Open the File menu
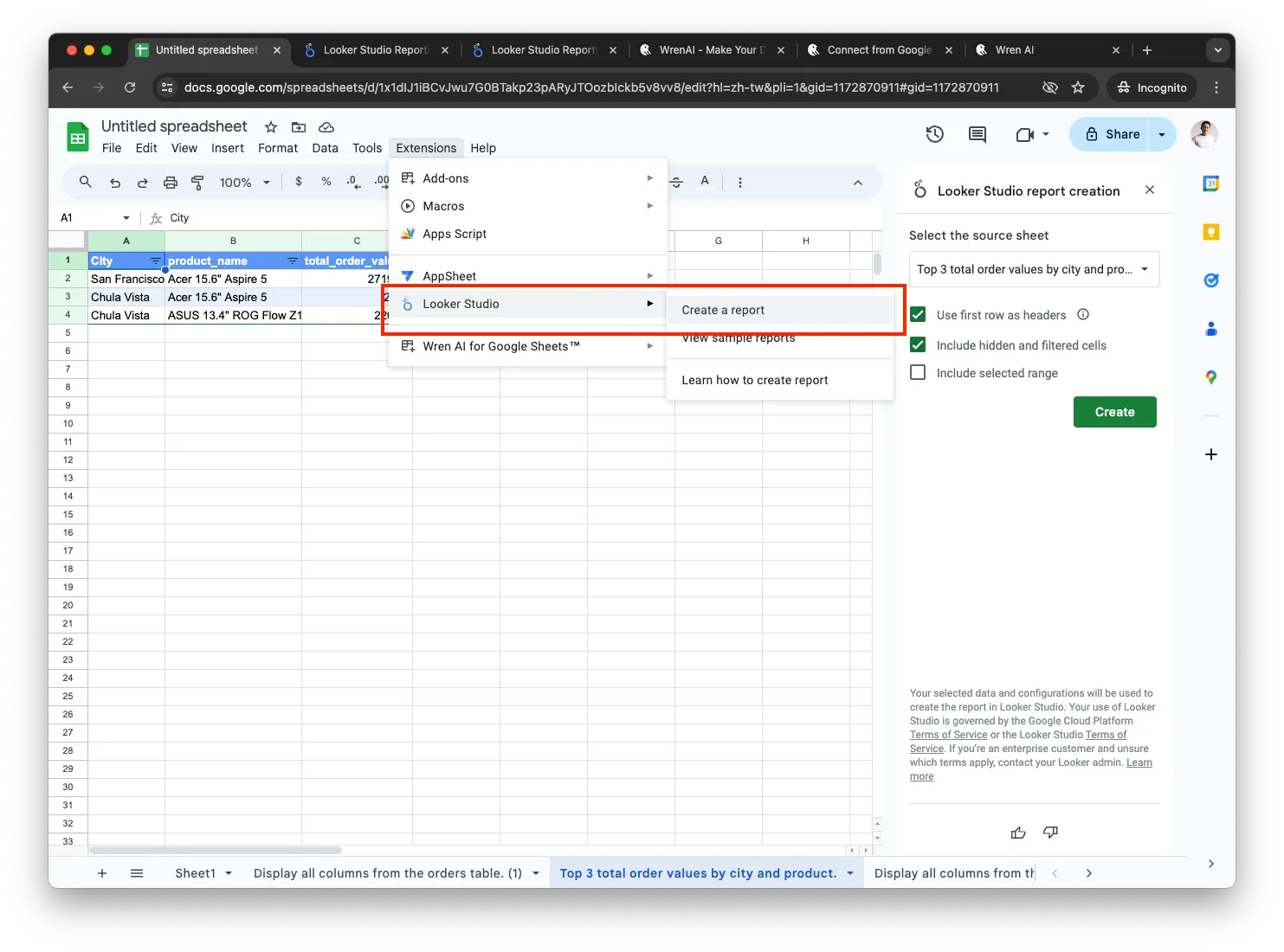 coord(112,148)
